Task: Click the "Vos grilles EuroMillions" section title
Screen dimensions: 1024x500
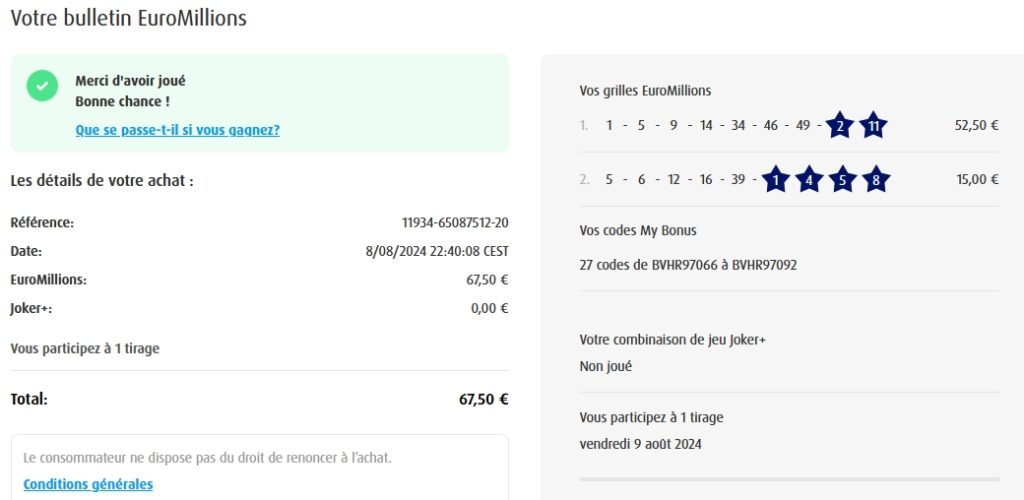Action: [x=645, y=91]
